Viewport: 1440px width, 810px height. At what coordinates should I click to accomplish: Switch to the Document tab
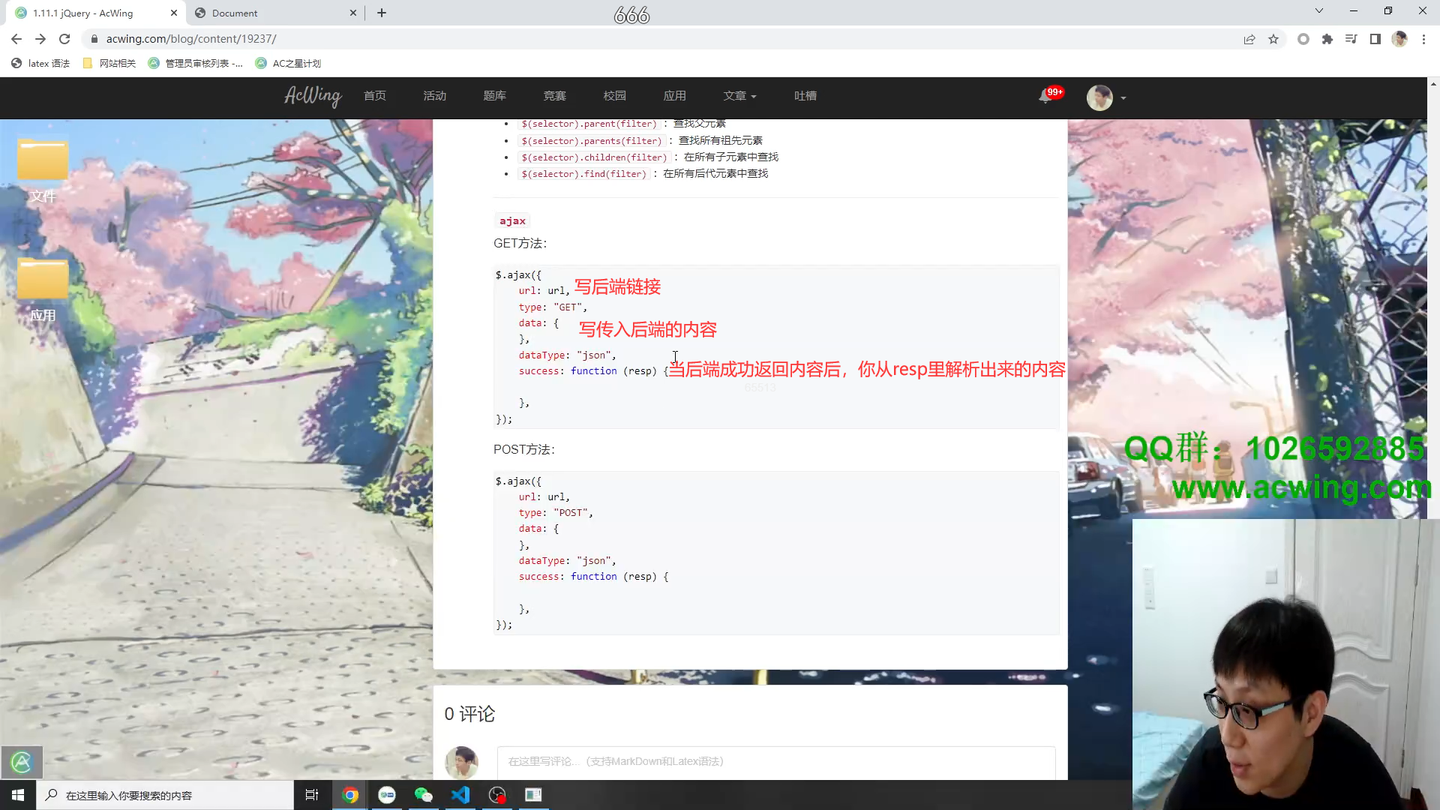pyautogui.click(x=275, y=13)
